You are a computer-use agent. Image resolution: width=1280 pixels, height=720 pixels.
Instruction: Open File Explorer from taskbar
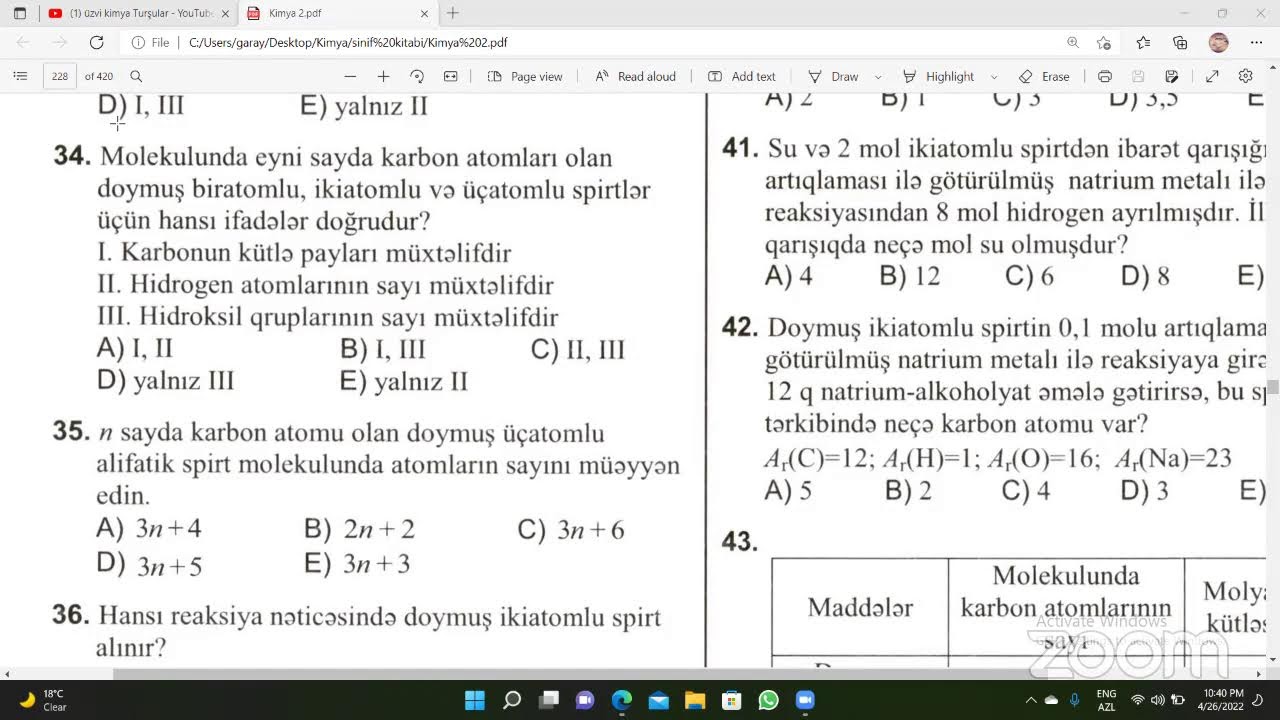[695, 700]
